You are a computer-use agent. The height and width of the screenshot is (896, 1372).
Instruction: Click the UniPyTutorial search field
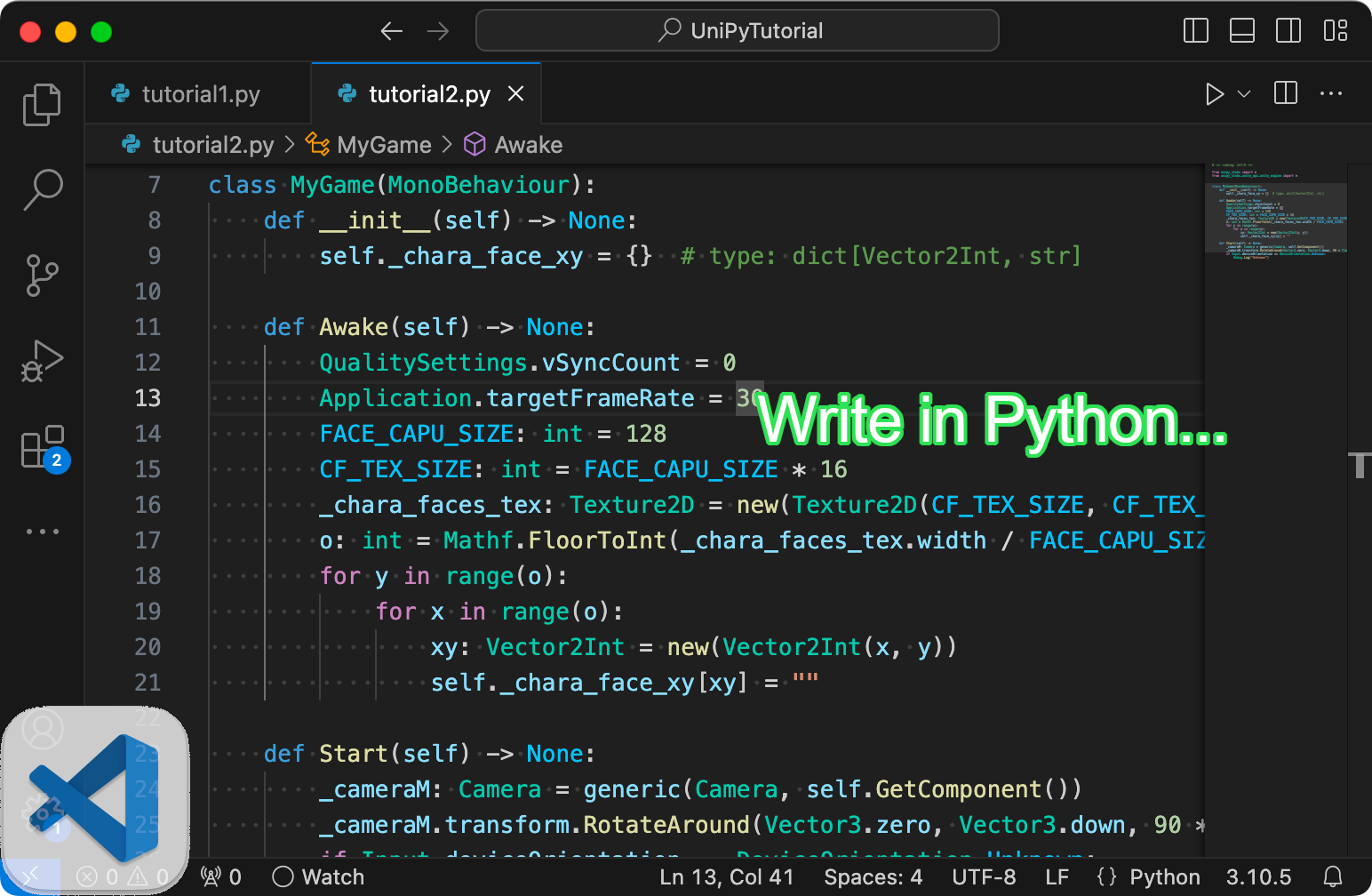point(737,29)
